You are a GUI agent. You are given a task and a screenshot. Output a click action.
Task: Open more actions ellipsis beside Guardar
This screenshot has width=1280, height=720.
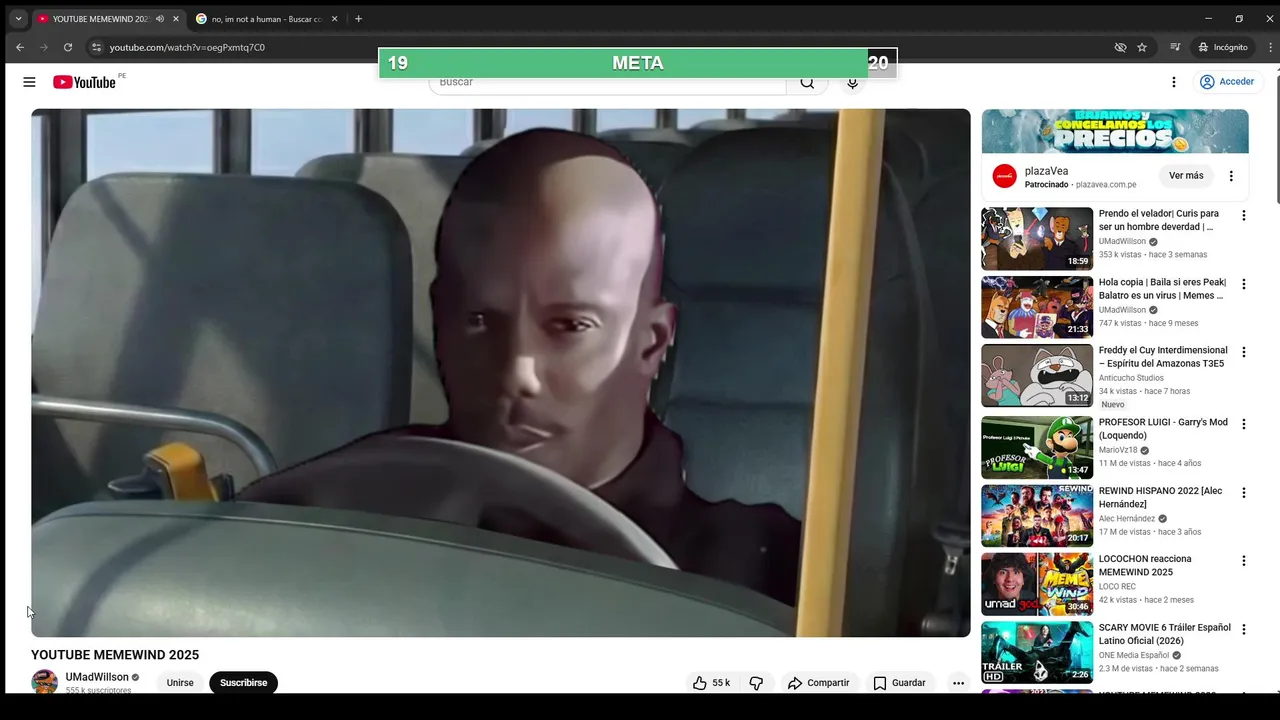958,683
